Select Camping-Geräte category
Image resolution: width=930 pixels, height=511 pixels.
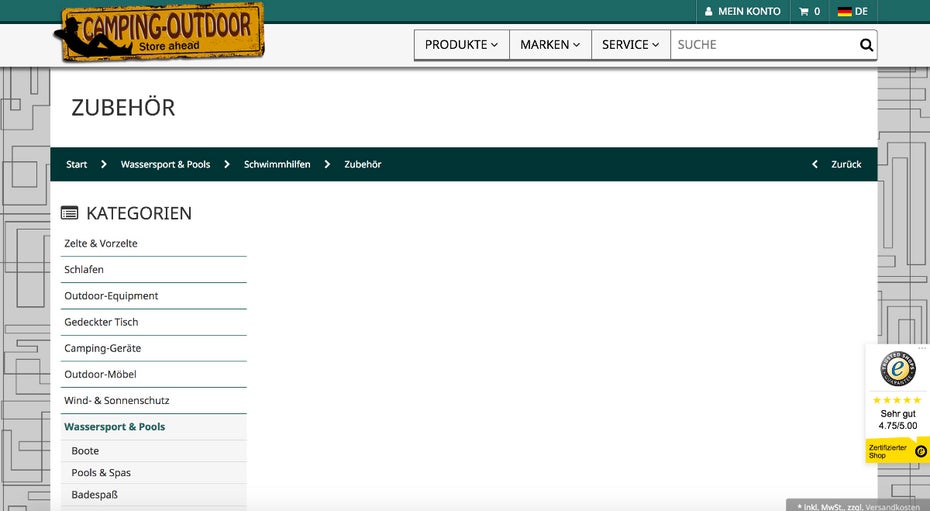point(103,348)
